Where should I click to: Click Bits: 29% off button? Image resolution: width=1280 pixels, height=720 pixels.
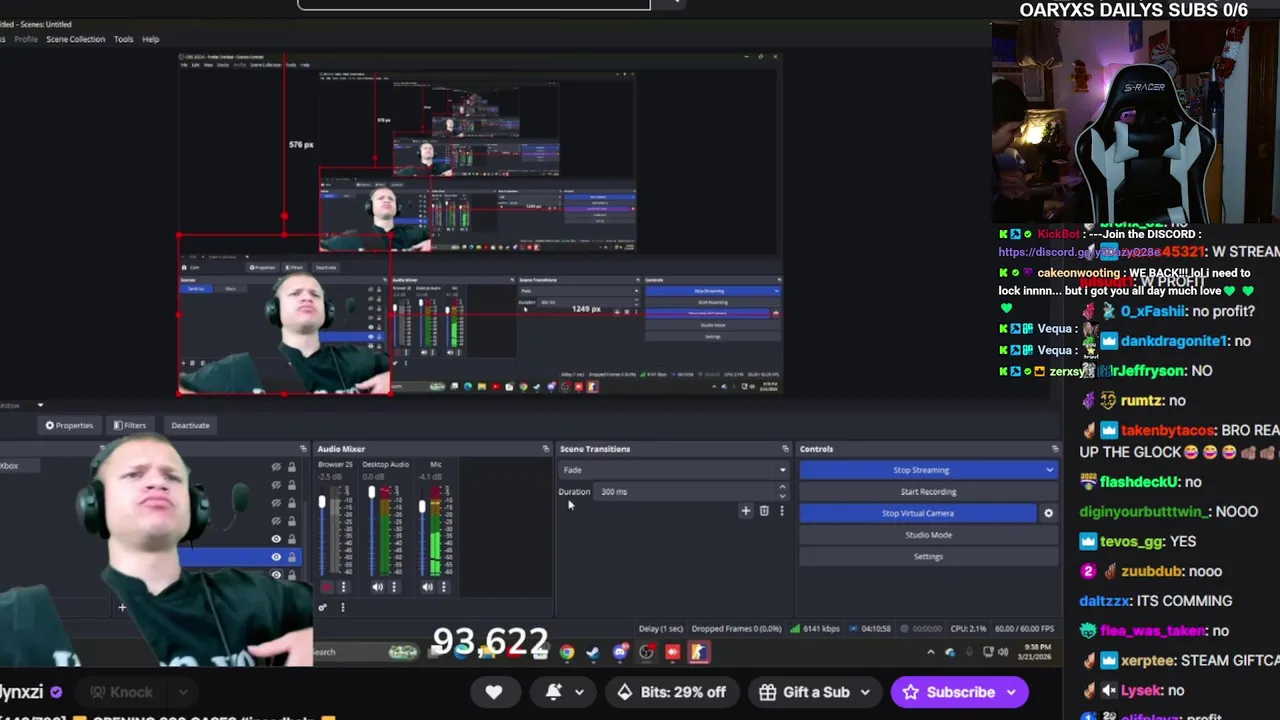672,692
